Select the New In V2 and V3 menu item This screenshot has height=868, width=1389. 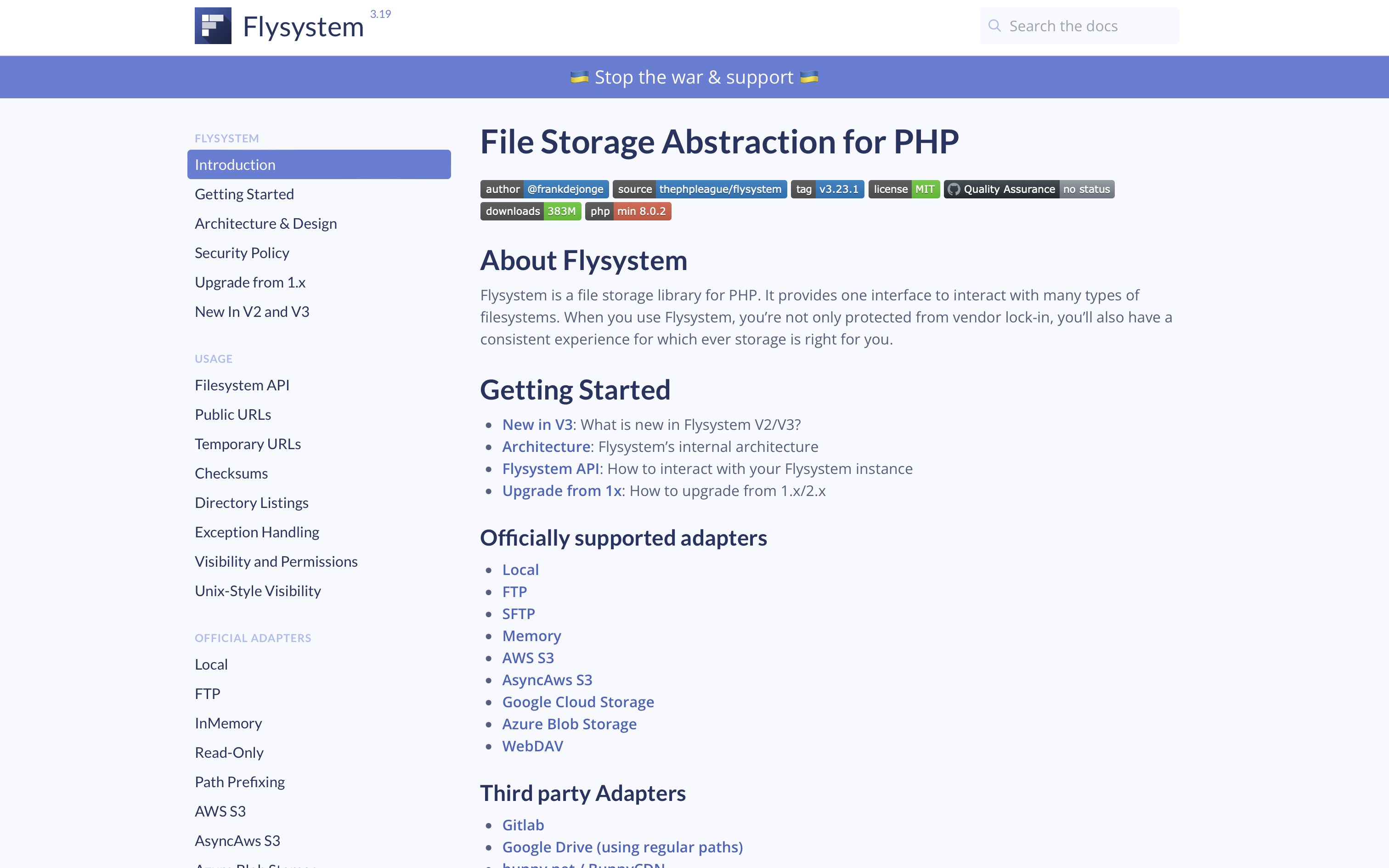[252, 311]
